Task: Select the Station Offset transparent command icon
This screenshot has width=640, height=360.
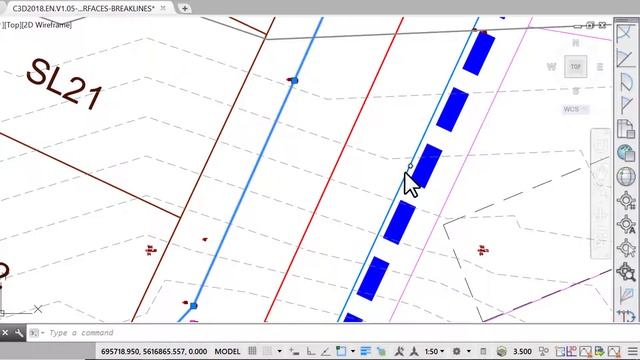Action: [x=625, y=316]
